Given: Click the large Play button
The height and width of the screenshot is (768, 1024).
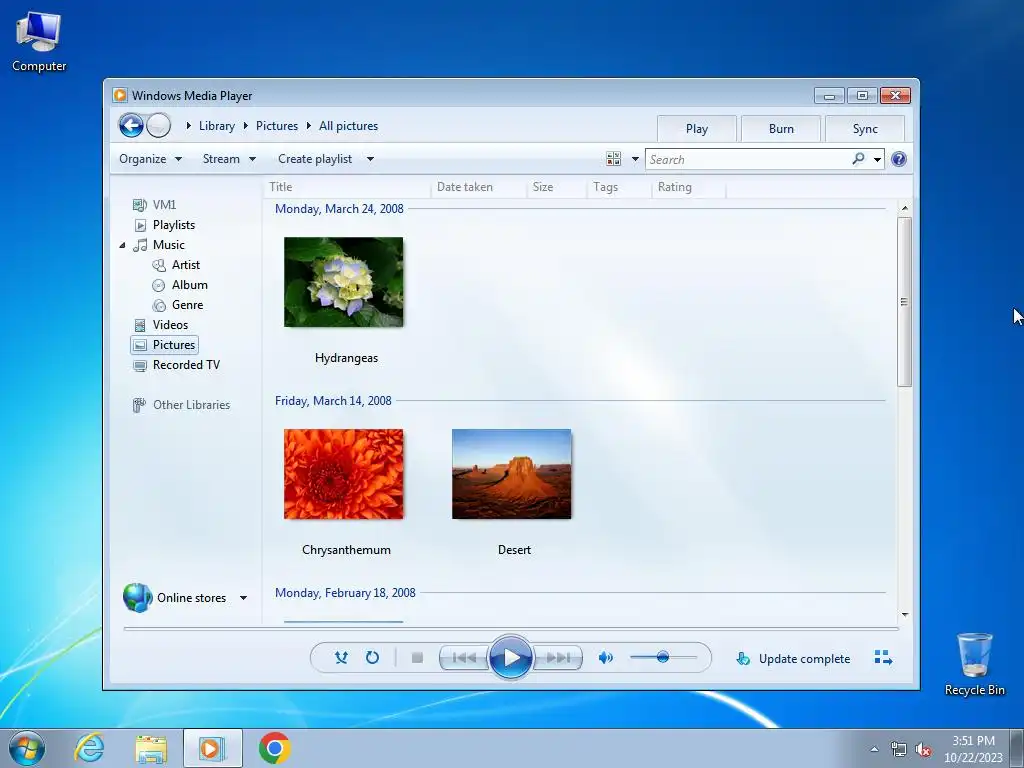Looking at the screenshot, I should [x=511, y=658].
